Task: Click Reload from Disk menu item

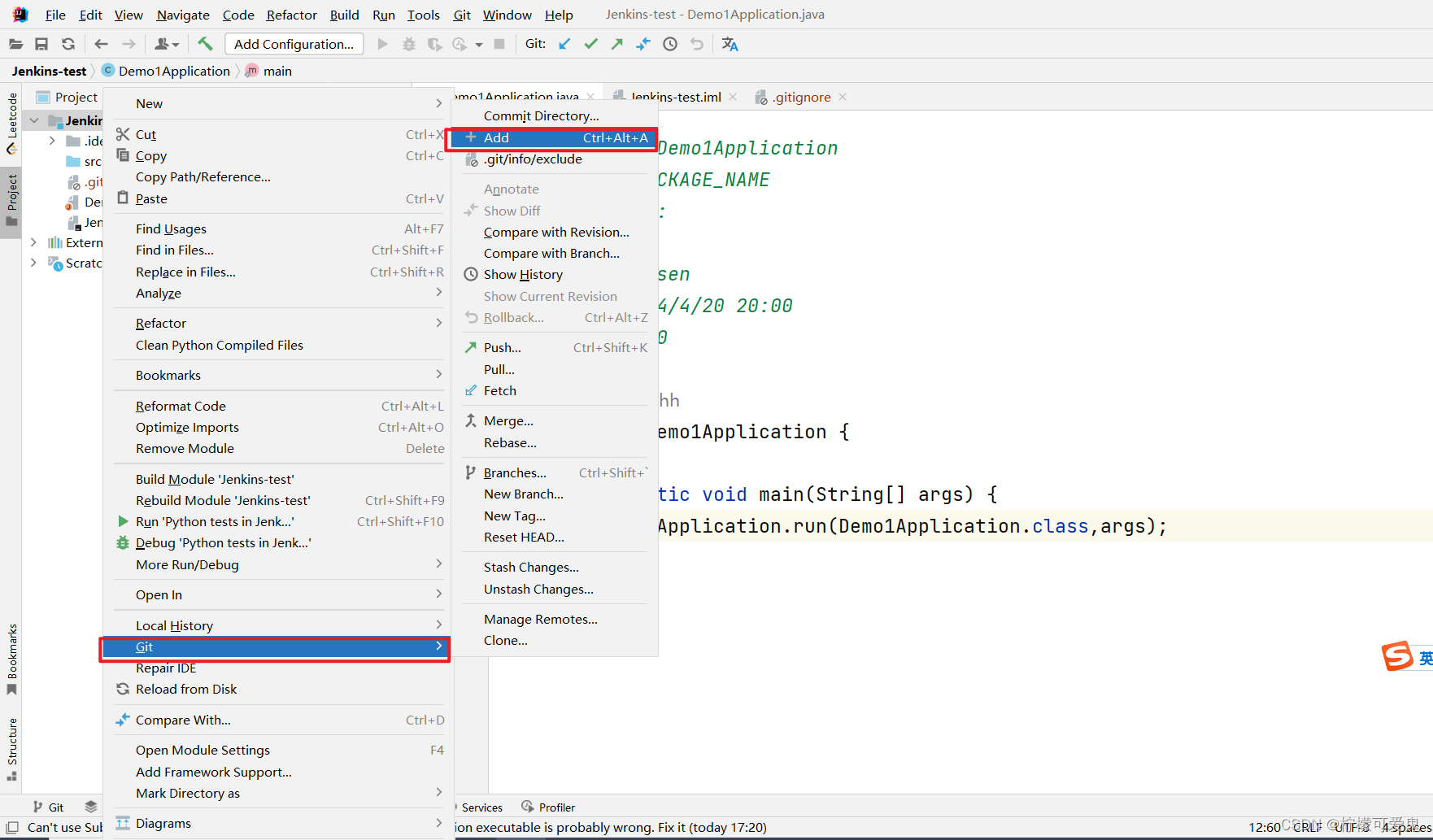Action: point(279,689)
